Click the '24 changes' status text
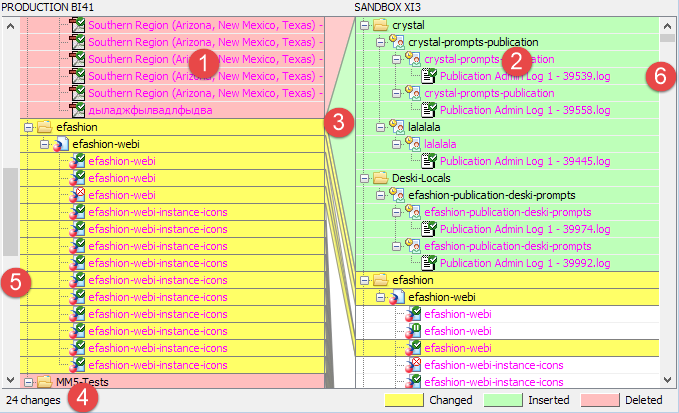Screen dimensions: 679x413 pos(33,400)
